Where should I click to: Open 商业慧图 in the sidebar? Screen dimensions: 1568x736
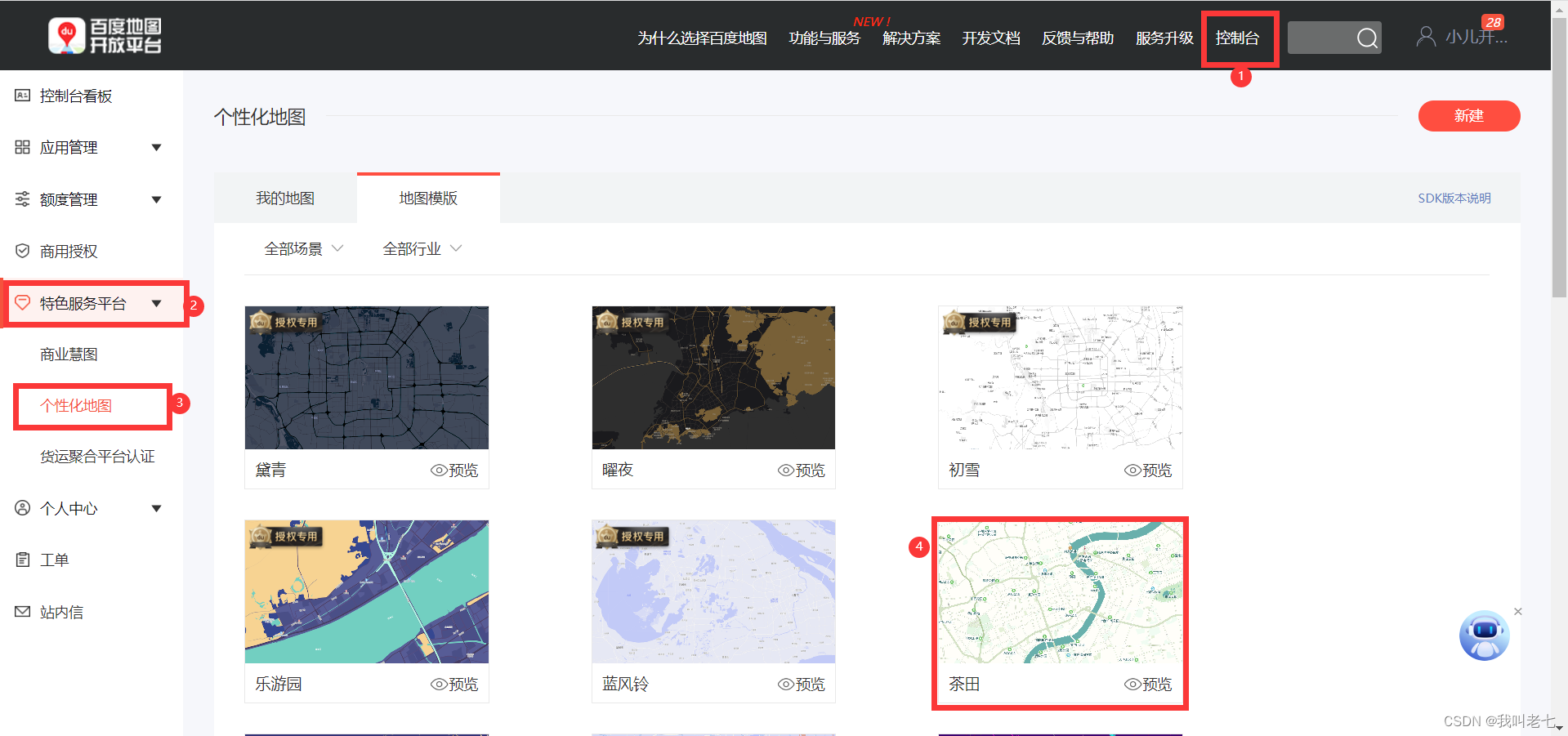69,354
